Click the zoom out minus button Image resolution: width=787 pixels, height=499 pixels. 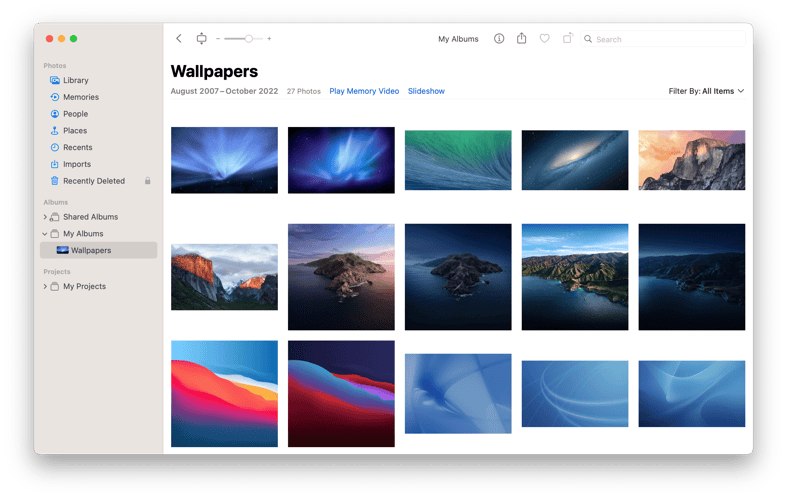point(218,39)
